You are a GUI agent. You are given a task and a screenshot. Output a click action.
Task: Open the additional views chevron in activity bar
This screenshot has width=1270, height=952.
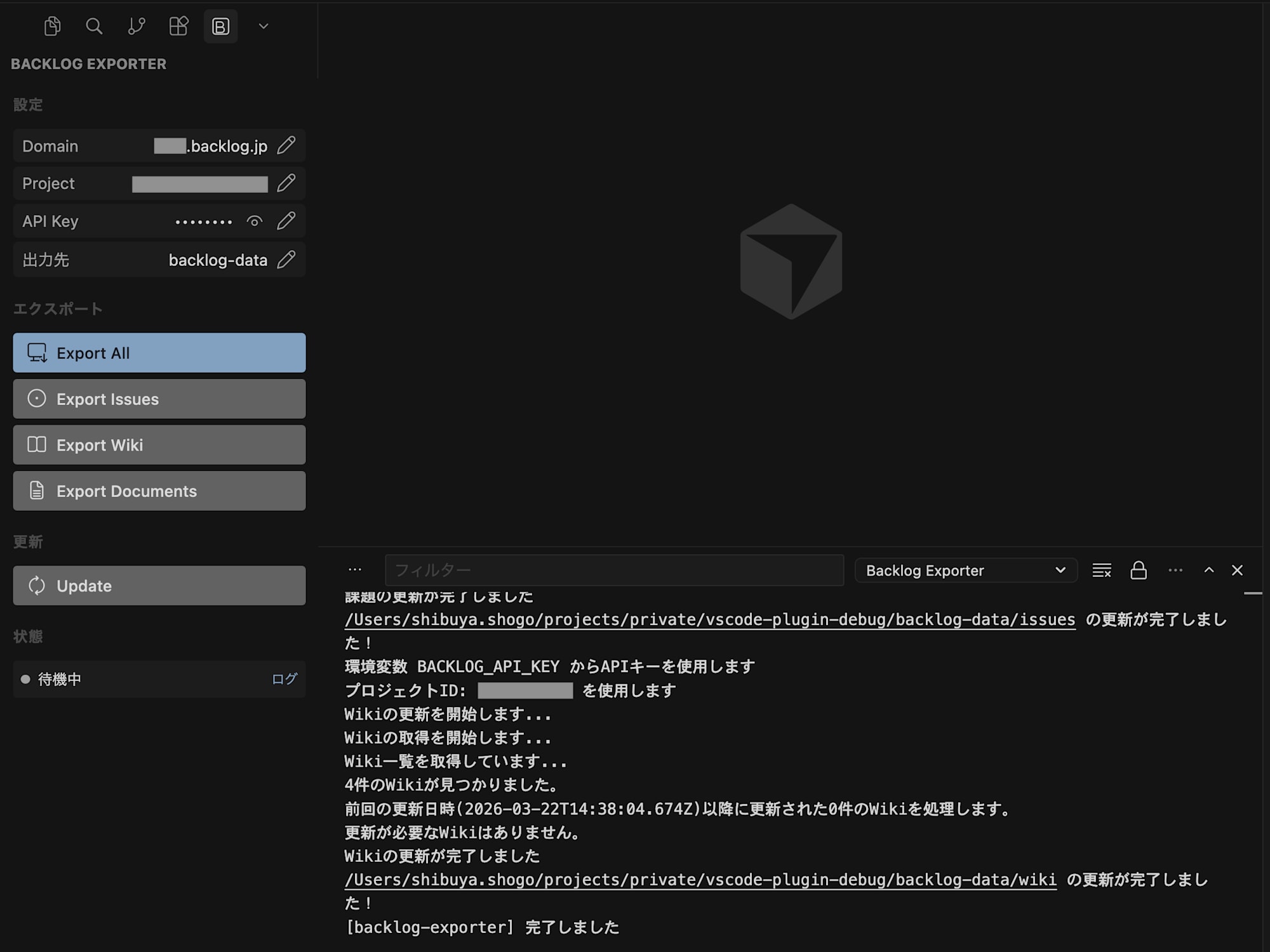click(263, 27)
